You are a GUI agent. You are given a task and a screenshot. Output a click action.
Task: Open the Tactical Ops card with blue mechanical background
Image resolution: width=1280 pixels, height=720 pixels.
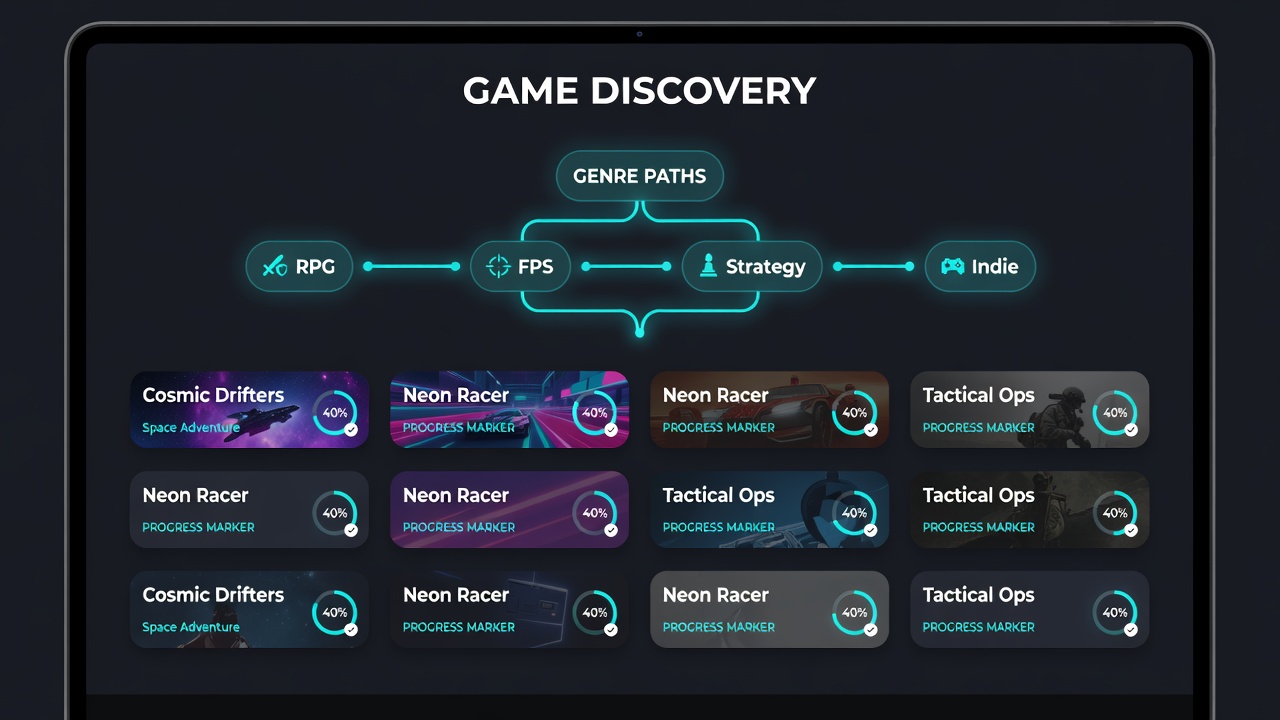click(x=769, y=510)
